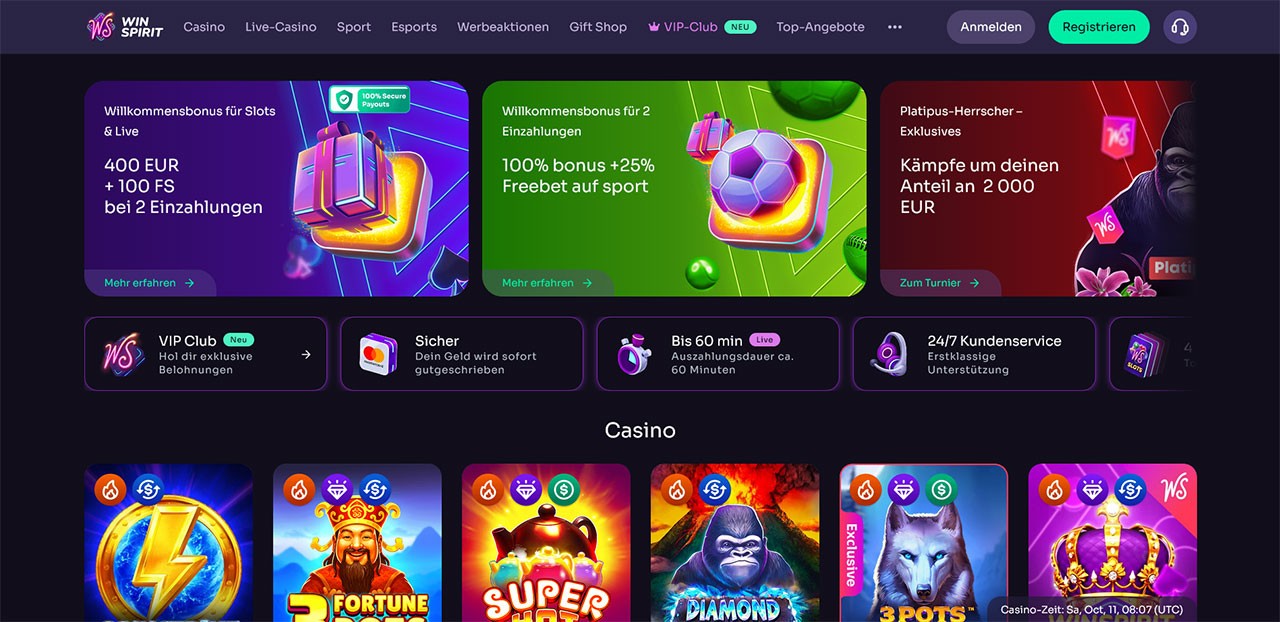1280x622 pixels.
Task: Select the Live-Casino menu item
Action: click(x=281, y=27)
